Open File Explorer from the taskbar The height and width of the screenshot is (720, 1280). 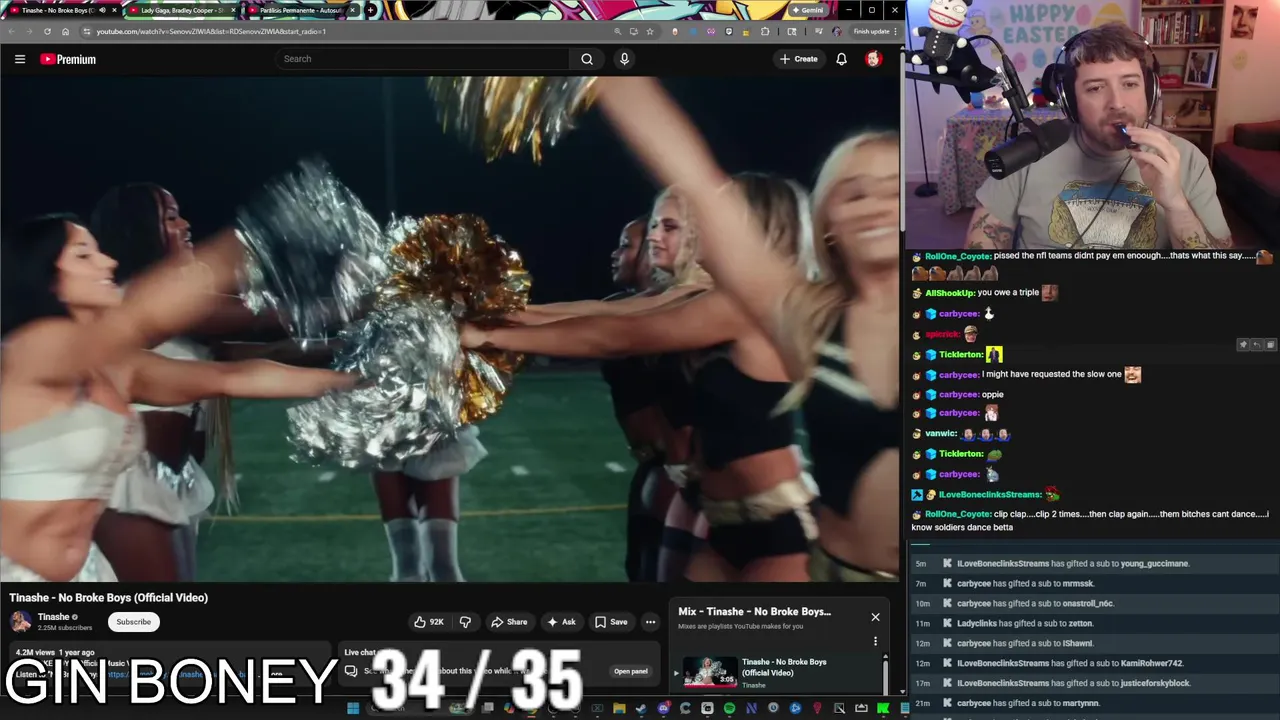coord(620,709)
